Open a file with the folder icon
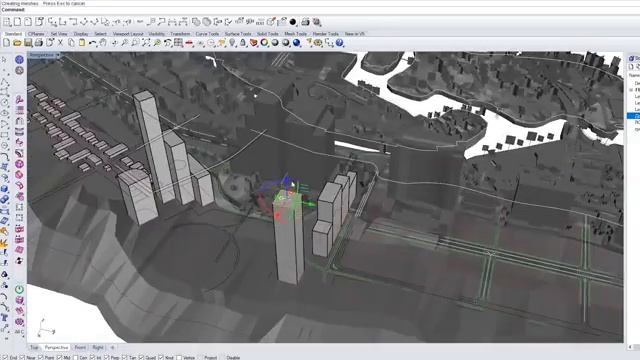 [17, 42]
